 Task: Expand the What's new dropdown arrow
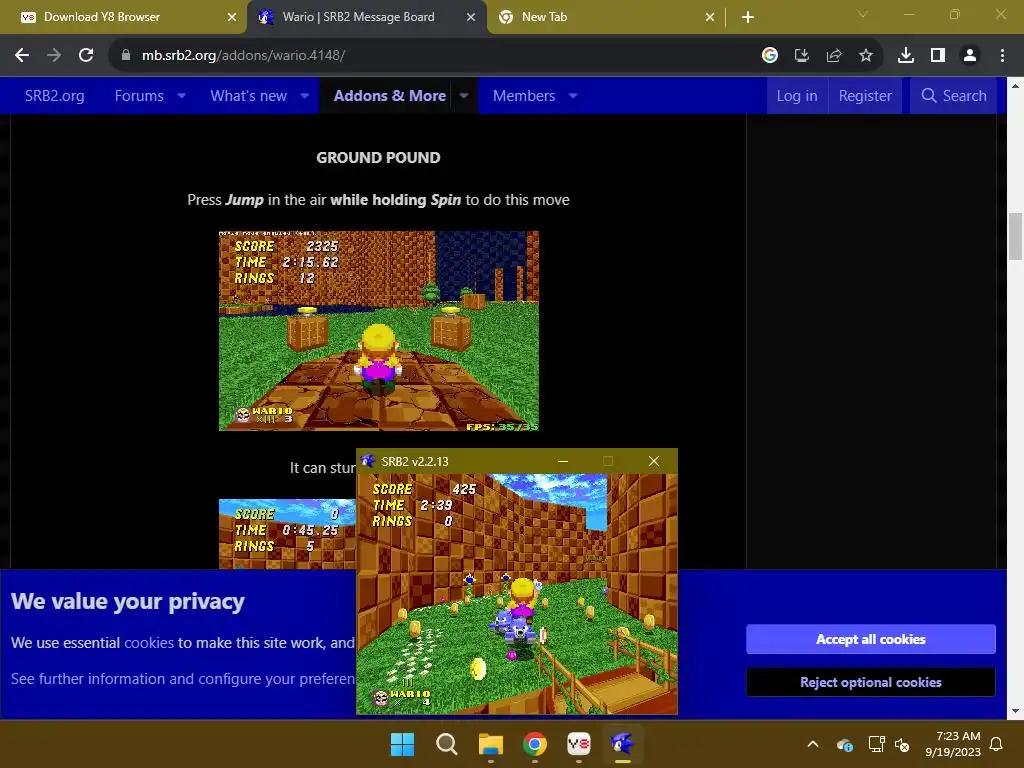(x=304, y=96)
